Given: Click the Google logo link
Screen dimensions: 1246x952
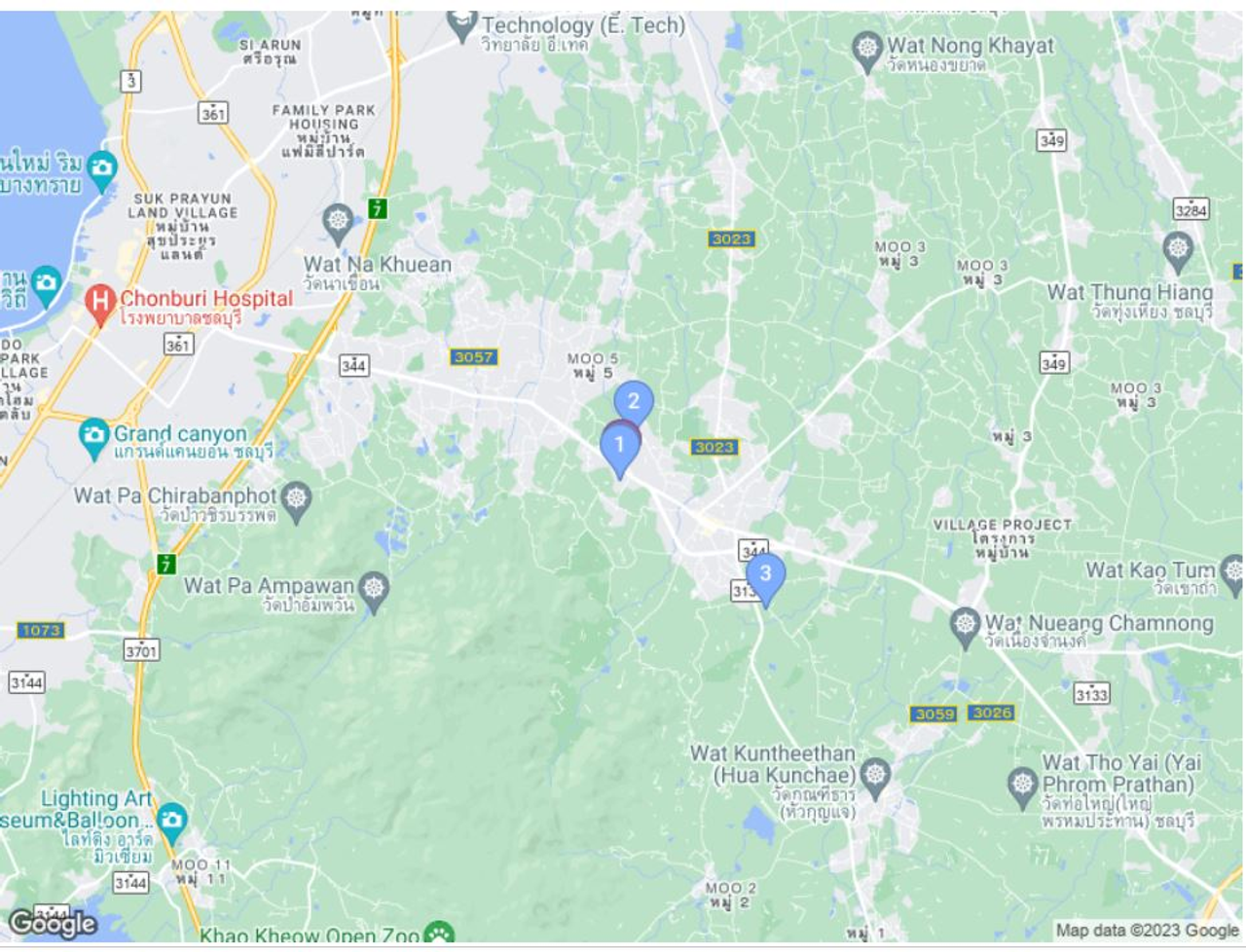Looking at the screenshot, I should click(x=53, y=924).
